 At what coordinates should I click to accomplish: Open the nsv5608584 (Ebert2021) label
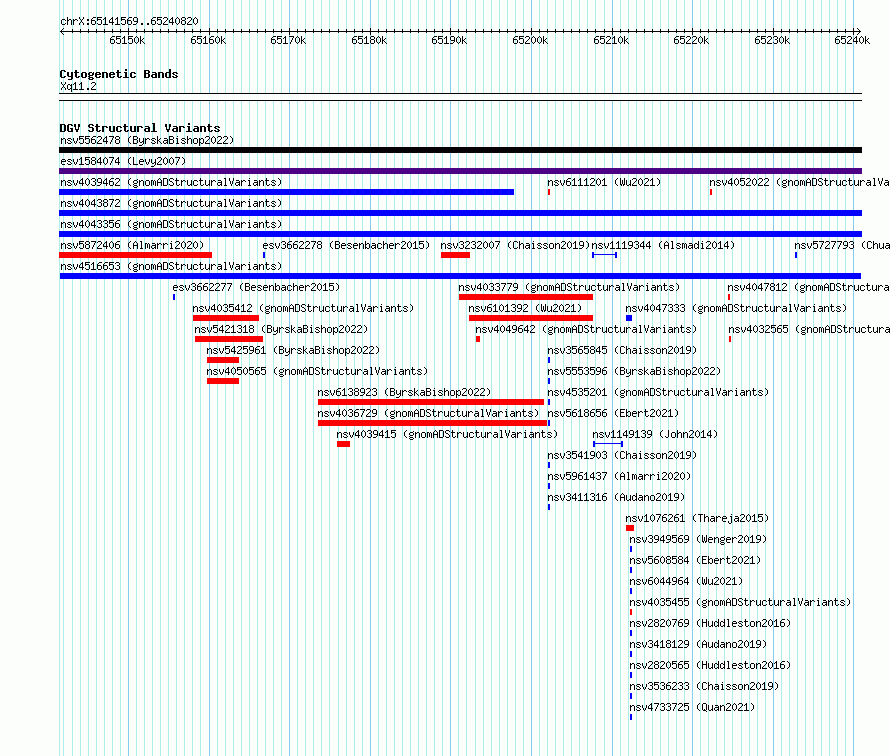click(x=695, y=560)
